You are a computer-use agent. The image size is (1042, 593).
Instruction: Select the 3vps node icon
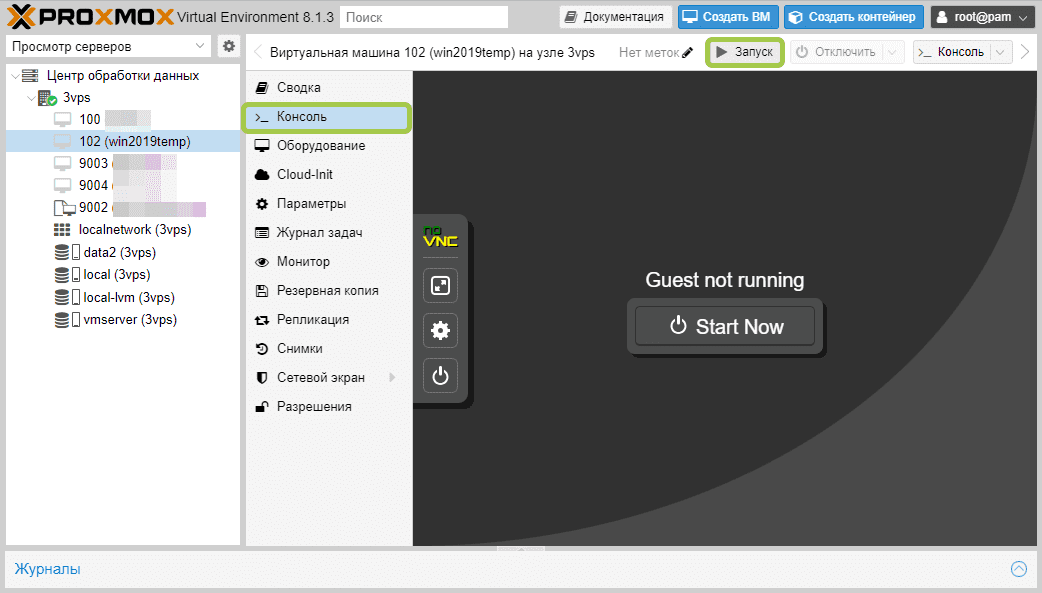click(47, 98)
